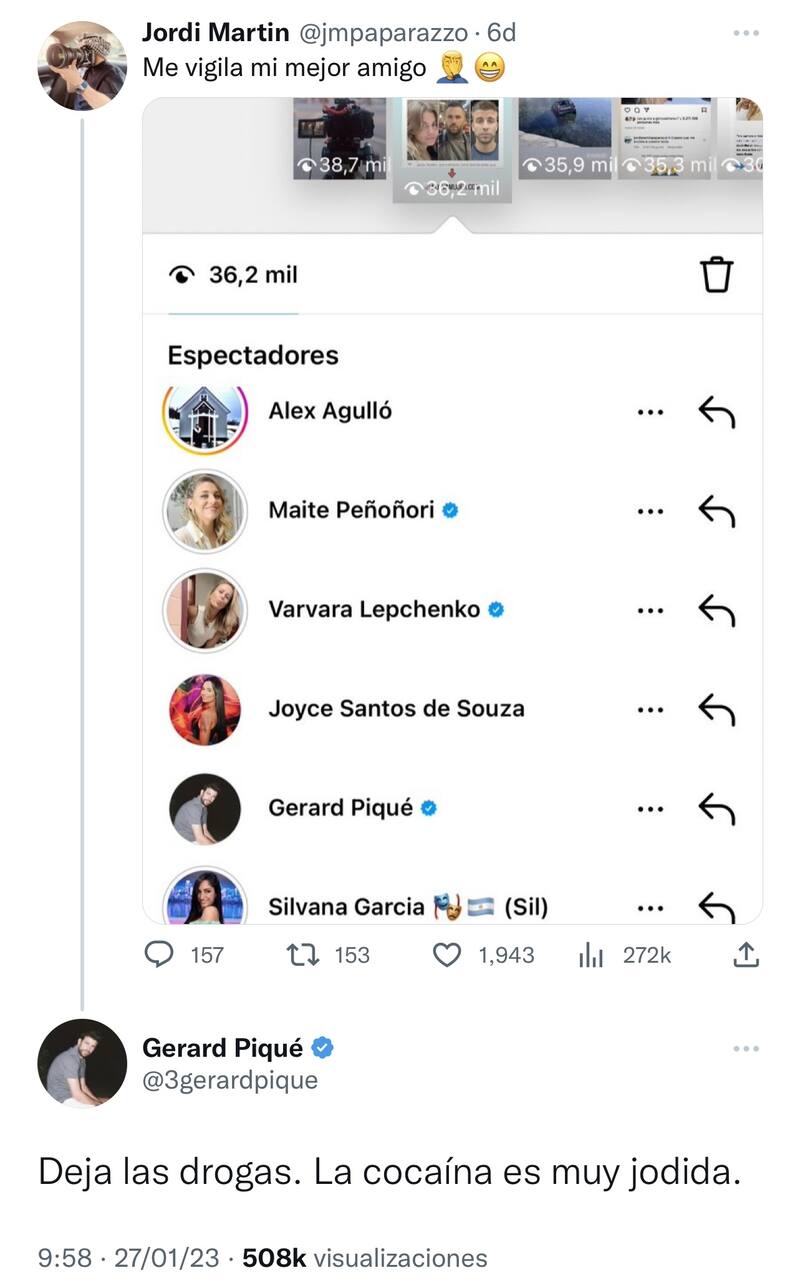The width and height of the screenshot is (800, 1283).
Task: Open three-dot menu beside Maite Peñoñori
Action: [650, 510]
